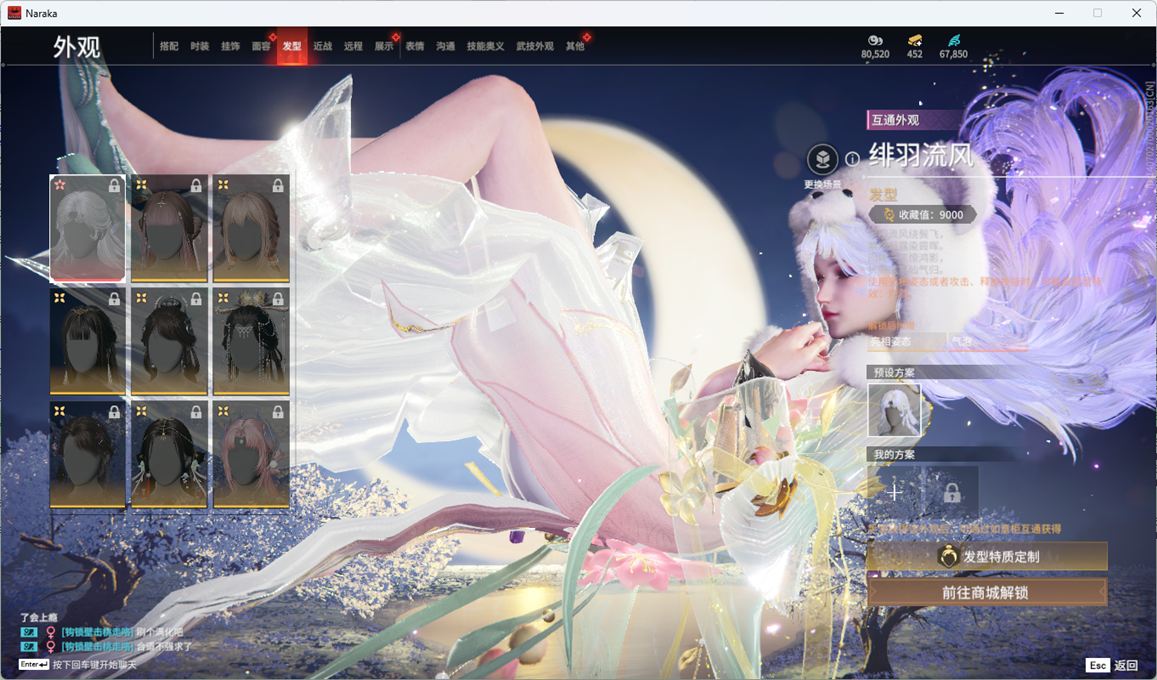Open the 武技外观 tab
The width and height of the screenshot is (1157, 680).
535,46
